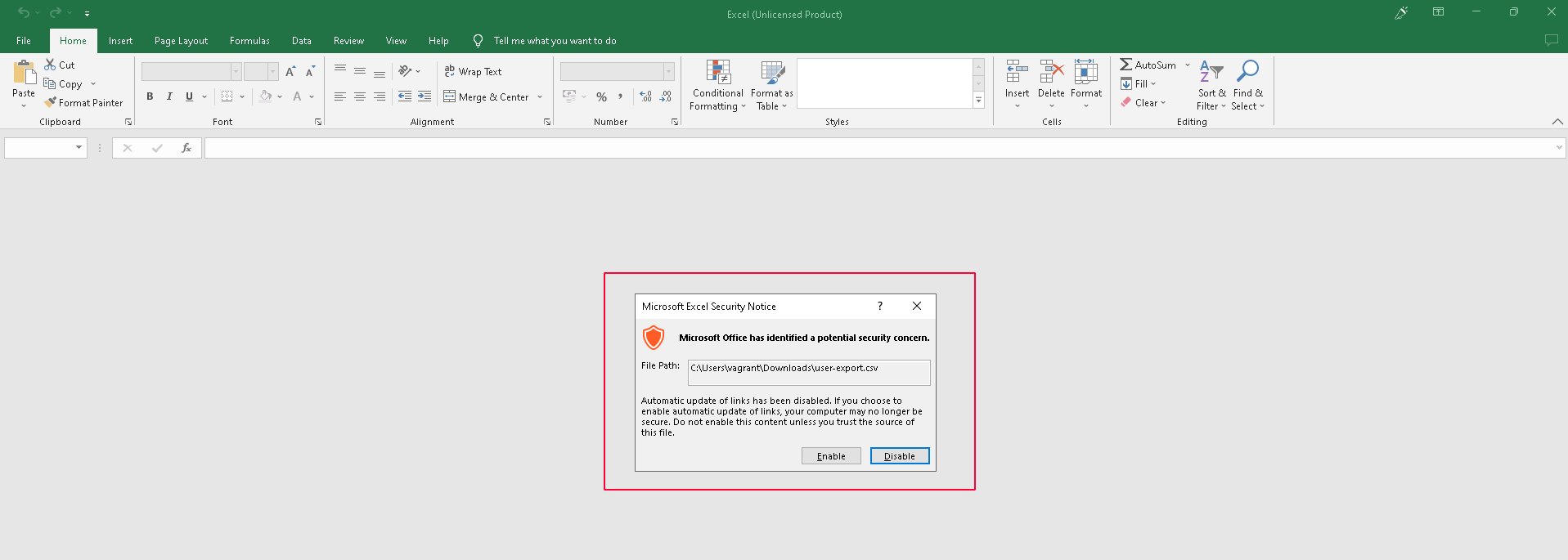Screen dimensions: 1568x560
Task: Toggle Wrap Text
Action: (x=473, y=72)
